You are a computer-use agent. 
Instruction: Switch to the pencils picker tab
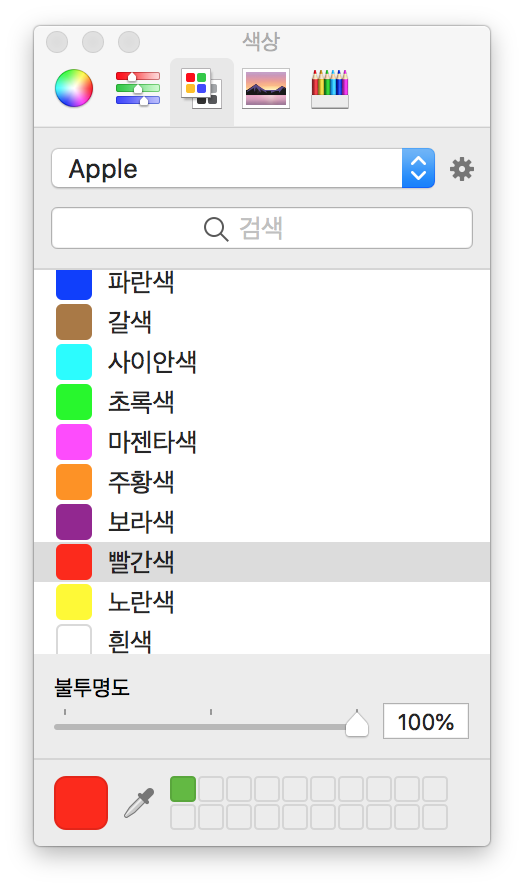pos(330,89)
